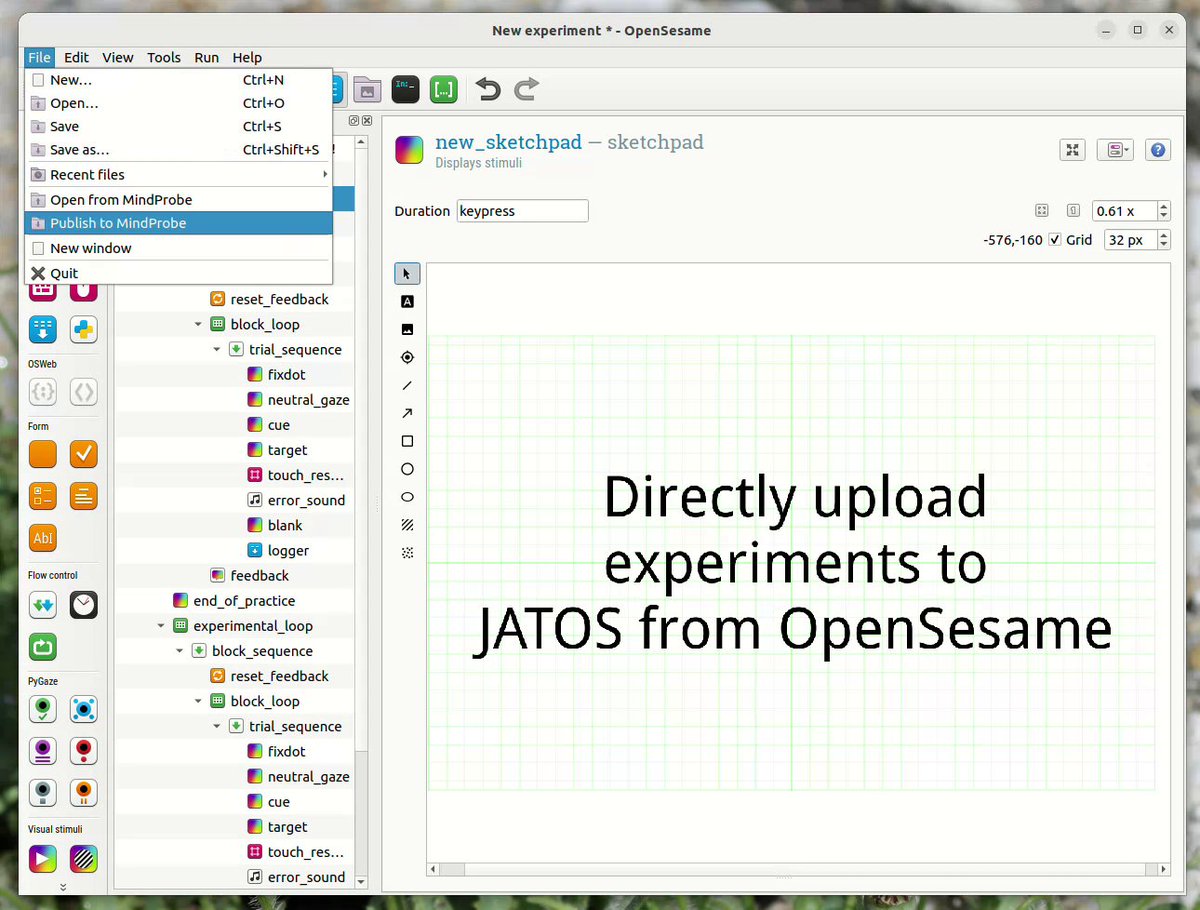This screenshot has height=910, width=1200.
Task: Select the logger item in tree
Action: [289, 551]
